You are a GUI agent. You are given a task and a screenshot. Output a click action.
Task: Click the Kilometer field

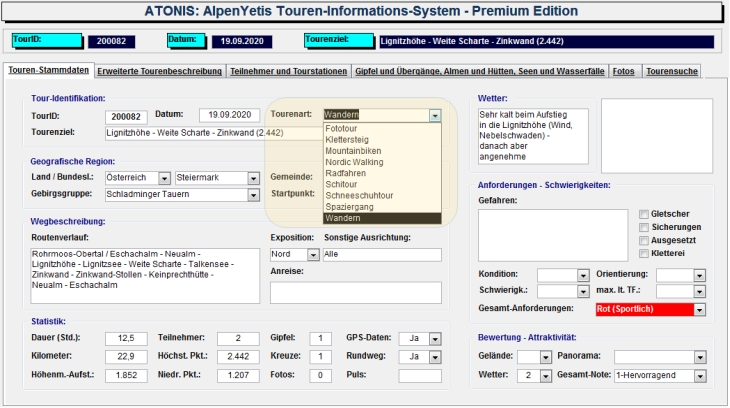pyautogui.click(x=126, y=357)
